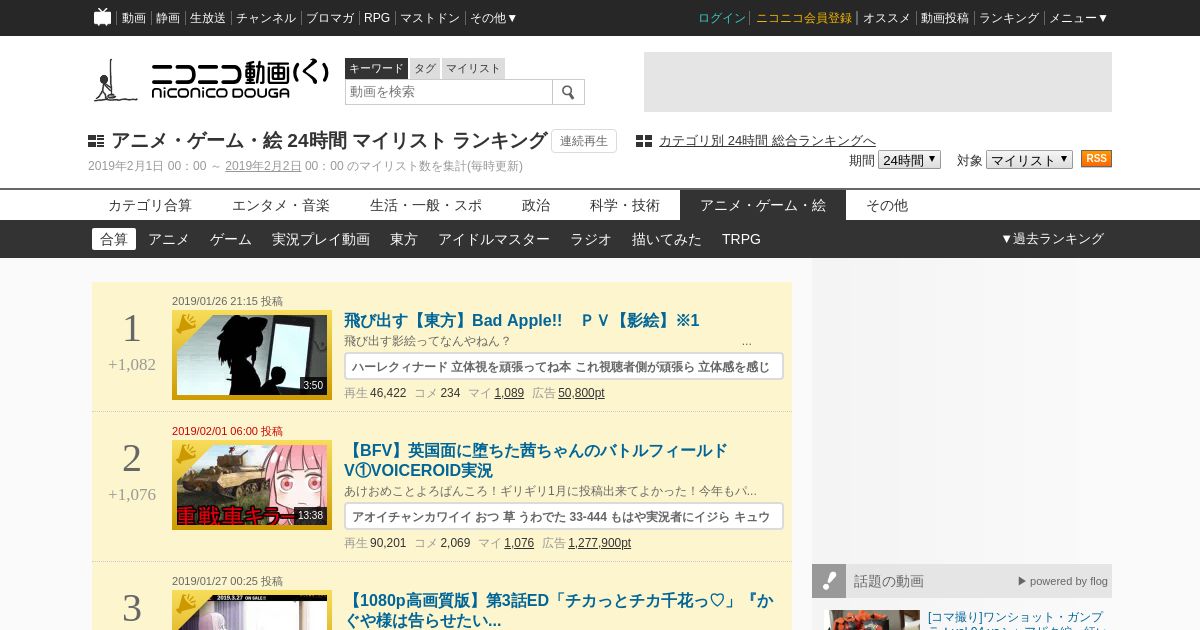Click the pen icon of 話題の動画 panel
The image size is (1200, 630).
(x=829, y=581)
